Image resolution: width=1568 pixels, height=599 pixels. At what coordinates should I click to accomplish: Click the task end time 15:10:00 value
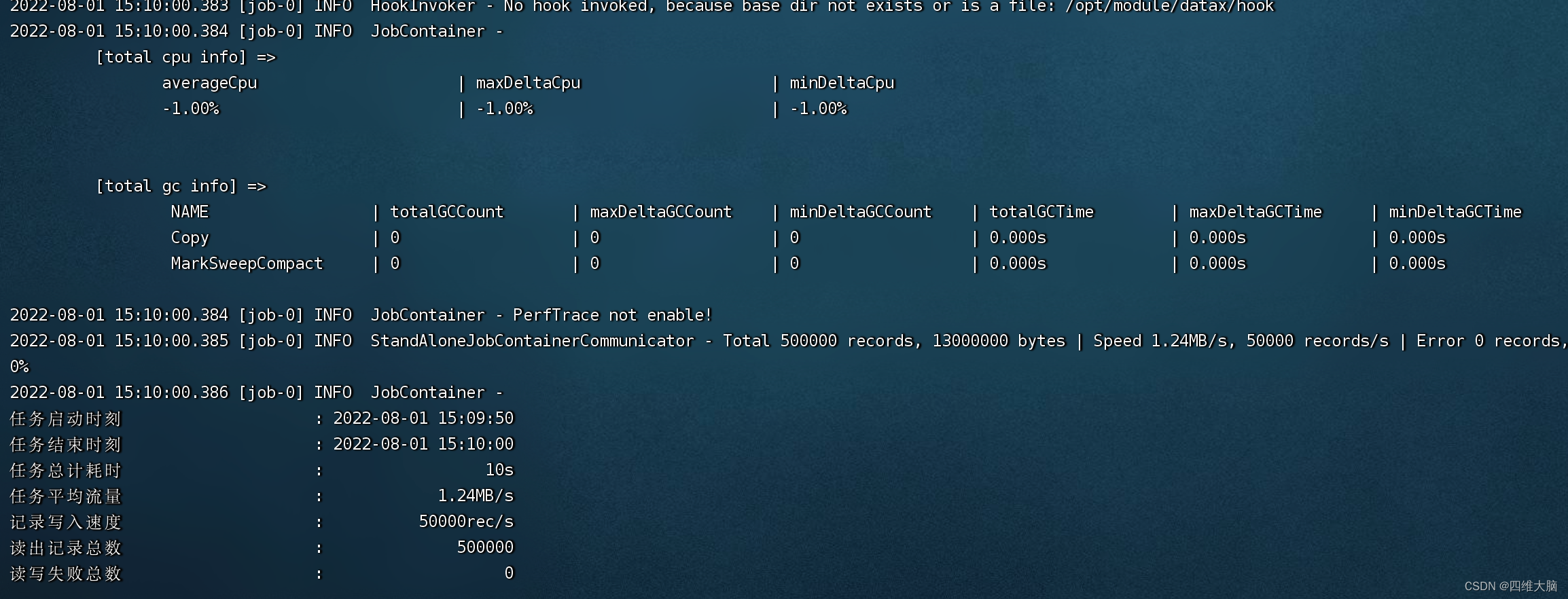(423, 444)
